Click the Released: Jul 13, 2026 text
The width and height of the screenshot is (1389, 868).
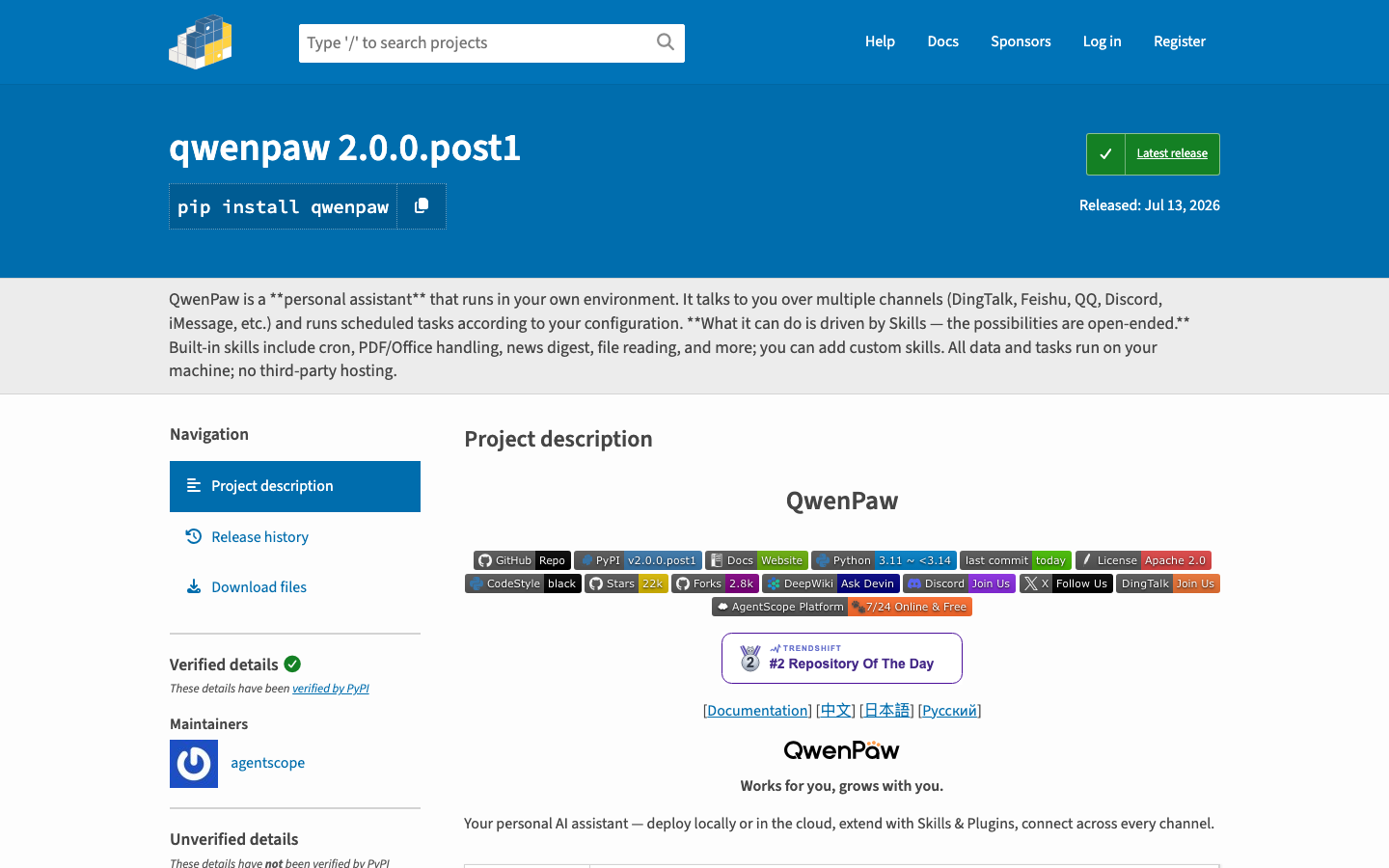point(1150,205)
